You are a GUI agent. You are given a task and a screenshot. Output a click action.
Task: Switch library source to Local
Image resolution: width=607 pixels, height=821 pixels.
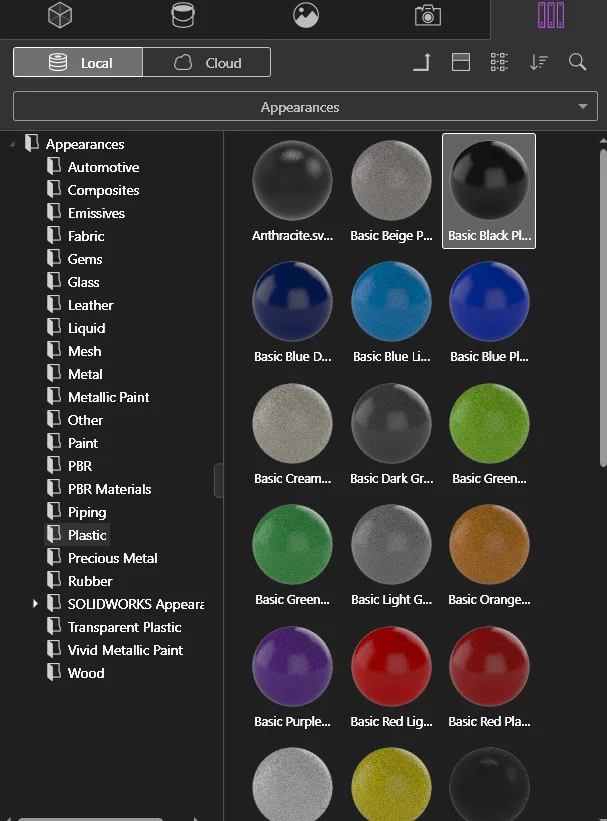79,63
